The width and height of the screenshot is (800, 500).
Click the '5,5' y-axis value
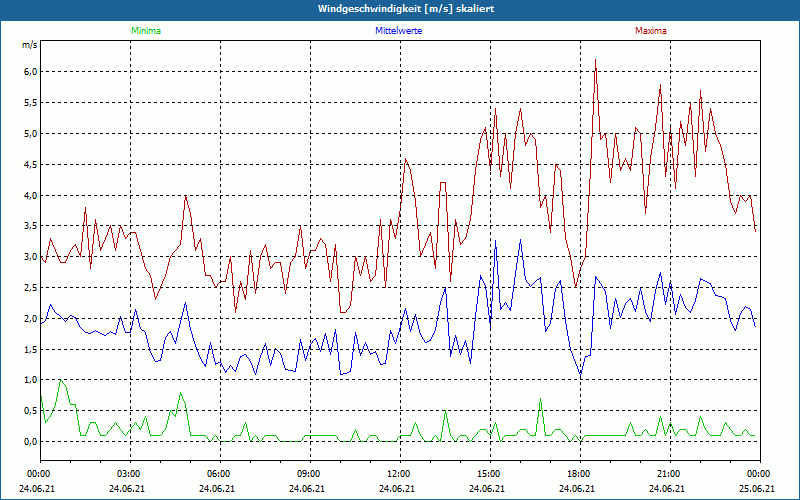tap(31, 103)
